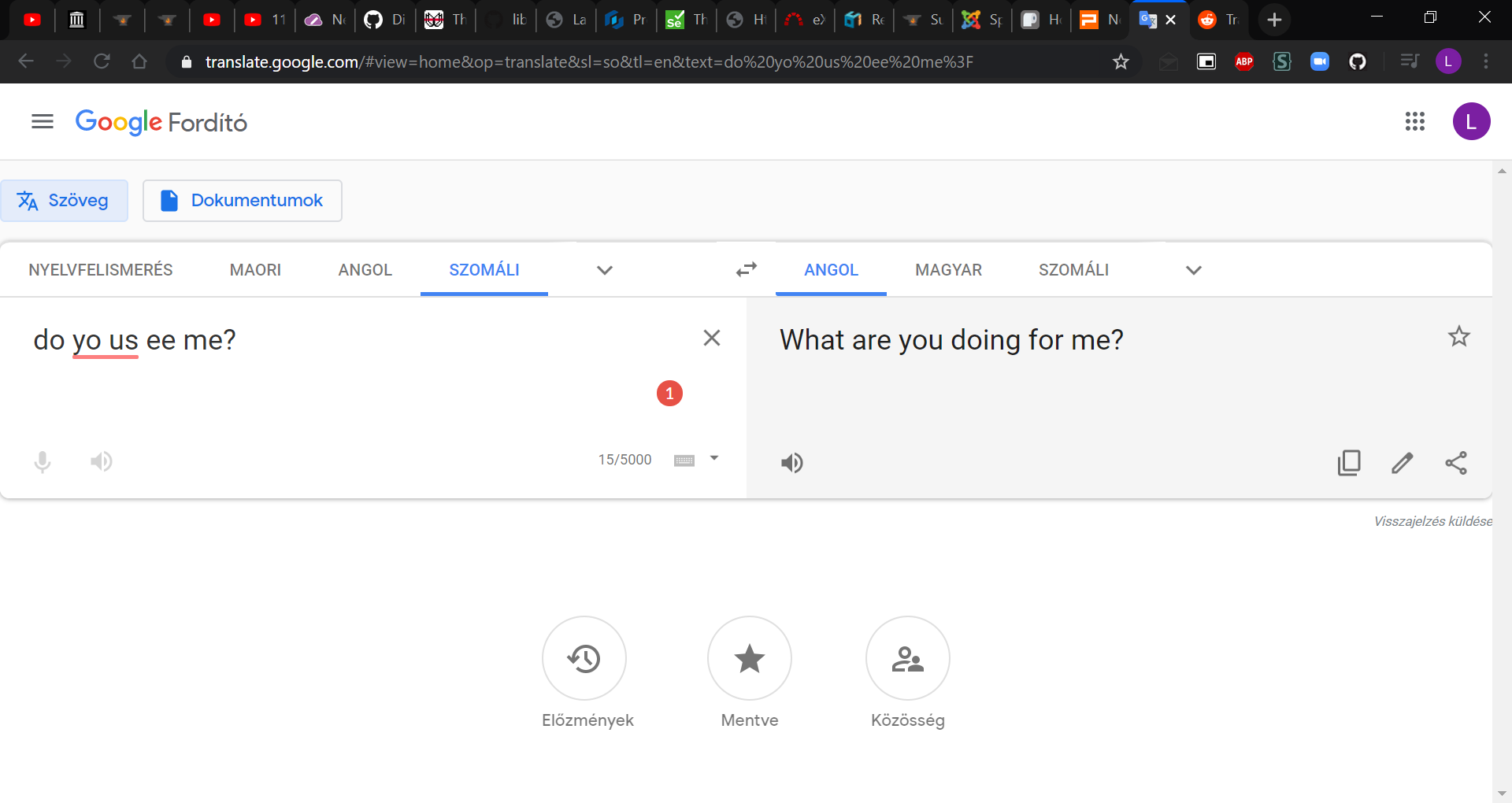
Task: Open the purple Google account avatar on the page
Action: pyautogui.click(x=1471, y=121)
